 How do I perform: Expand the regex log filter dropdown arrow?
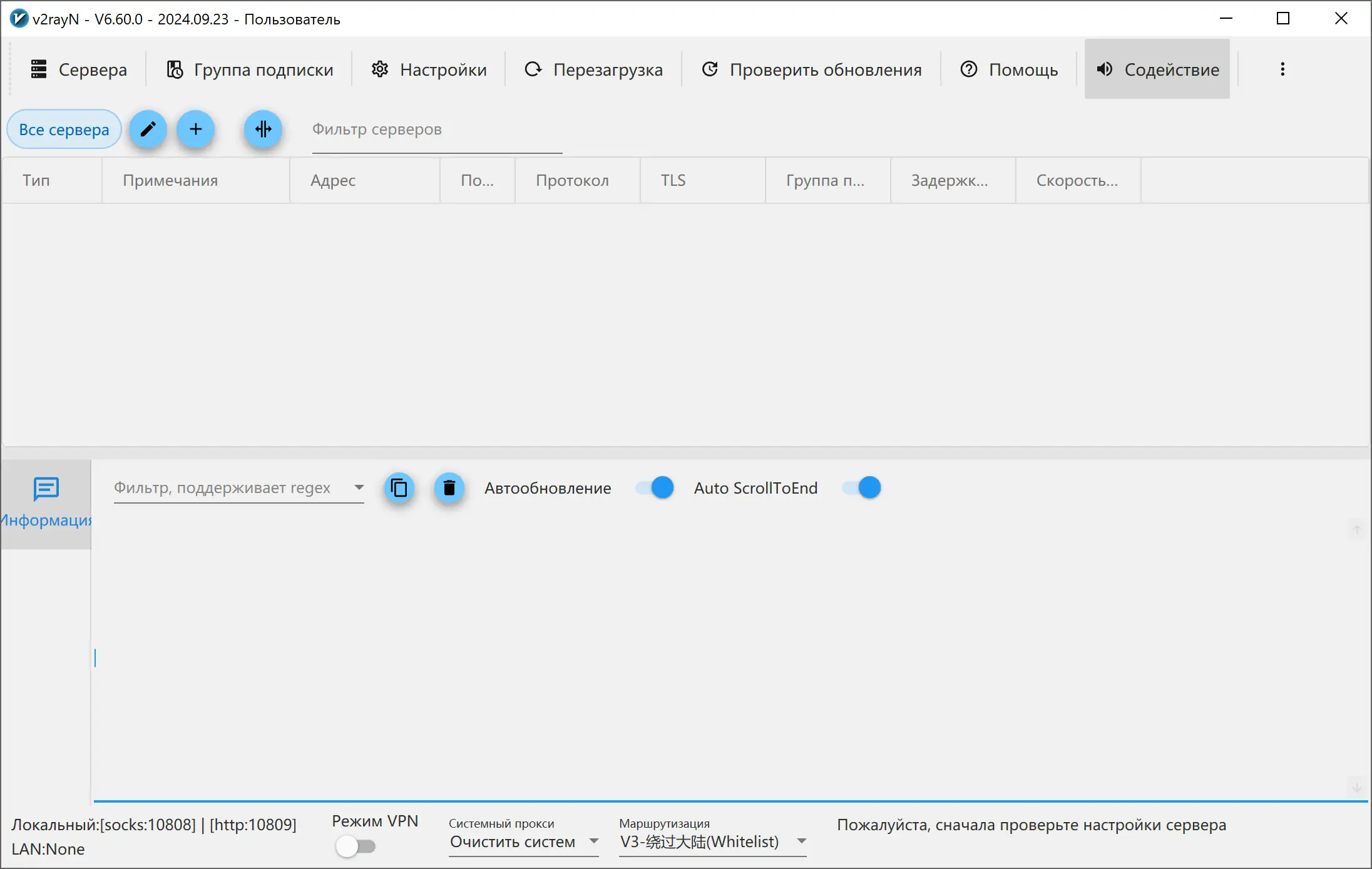(x=359, y=487)
